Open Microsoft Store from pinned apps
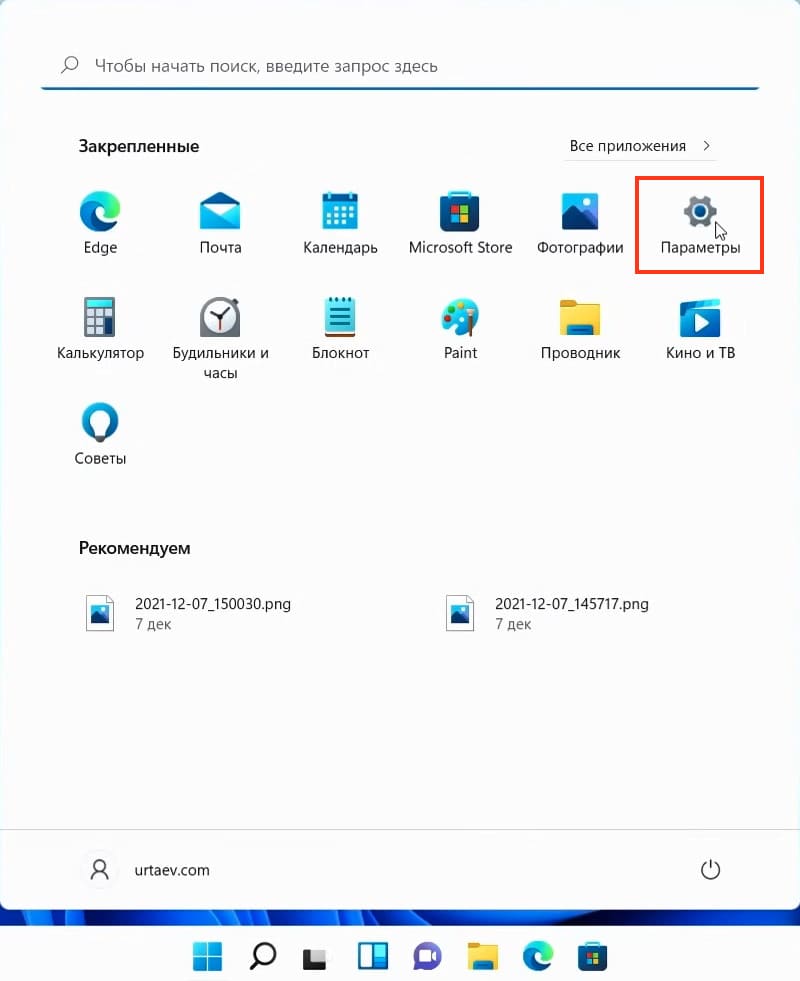Image resolution: width=800 pixels, height=981 pixels. 460,223
